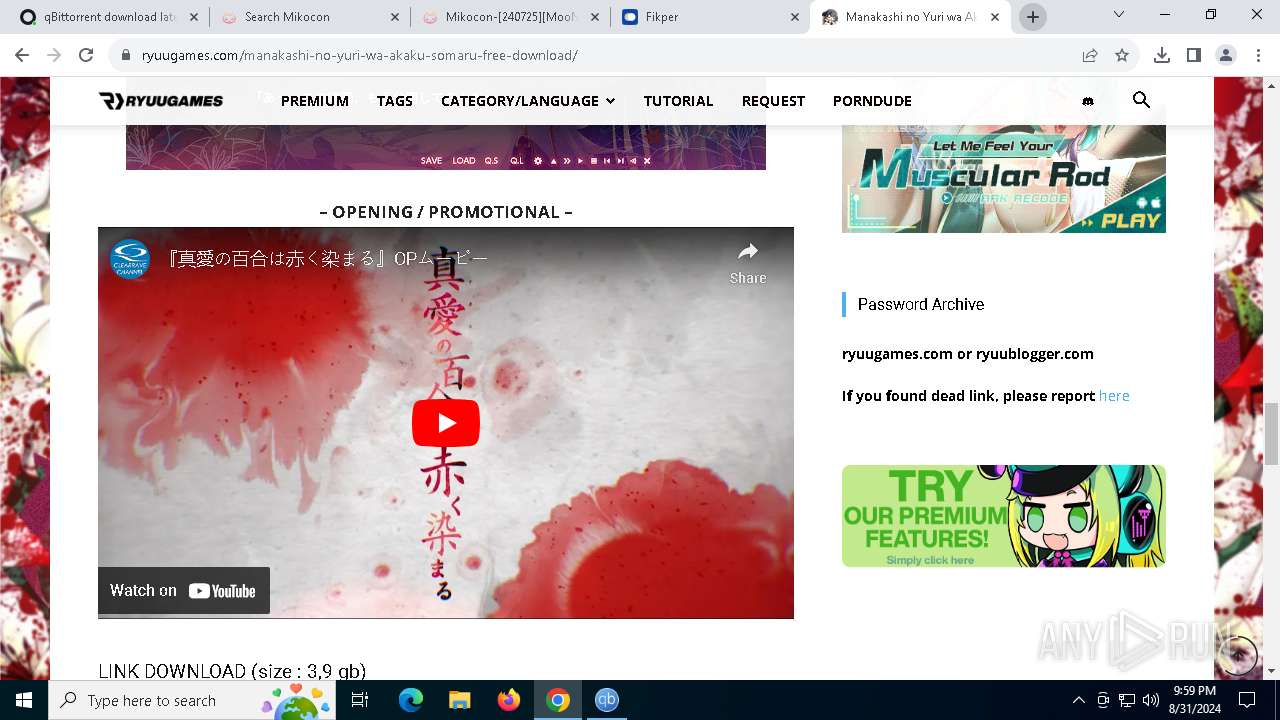
Task: Launch Firefox from taskbar
Action: point(508,700)
